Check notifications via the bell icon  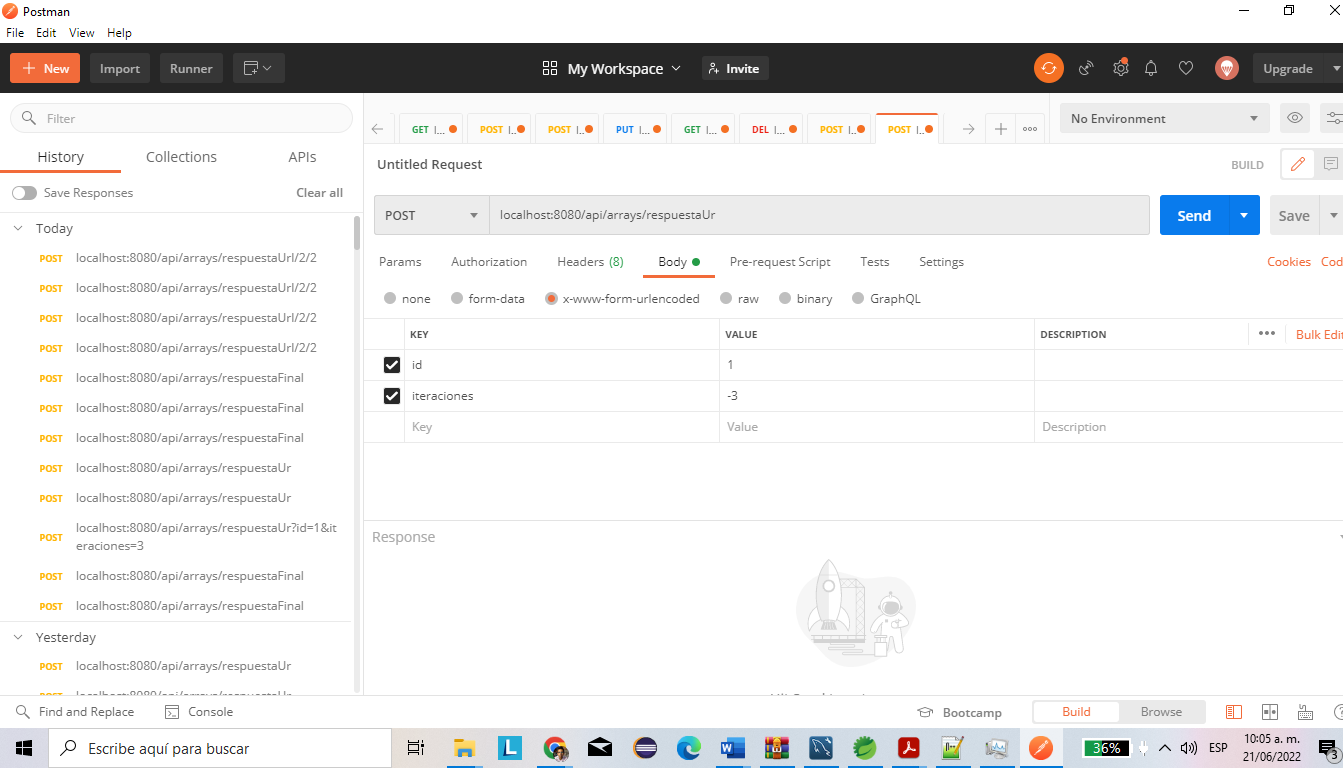tap(1151, 68)
